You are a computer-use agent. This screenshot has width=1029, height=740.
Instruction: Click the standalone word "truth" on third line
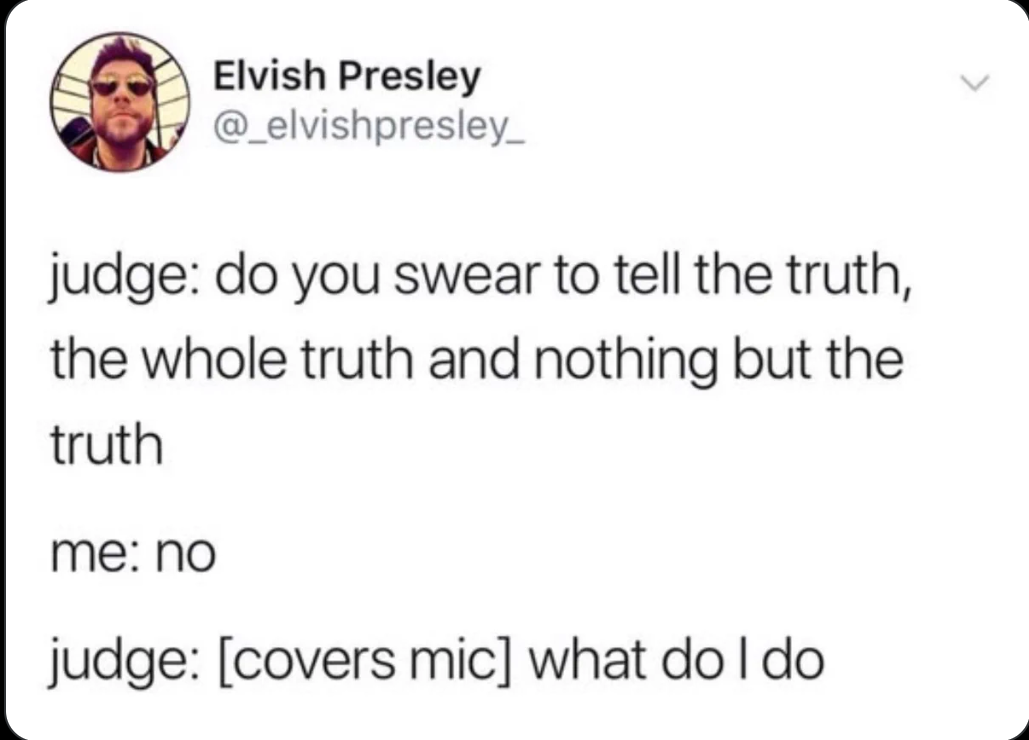click(x=106, y=444)
